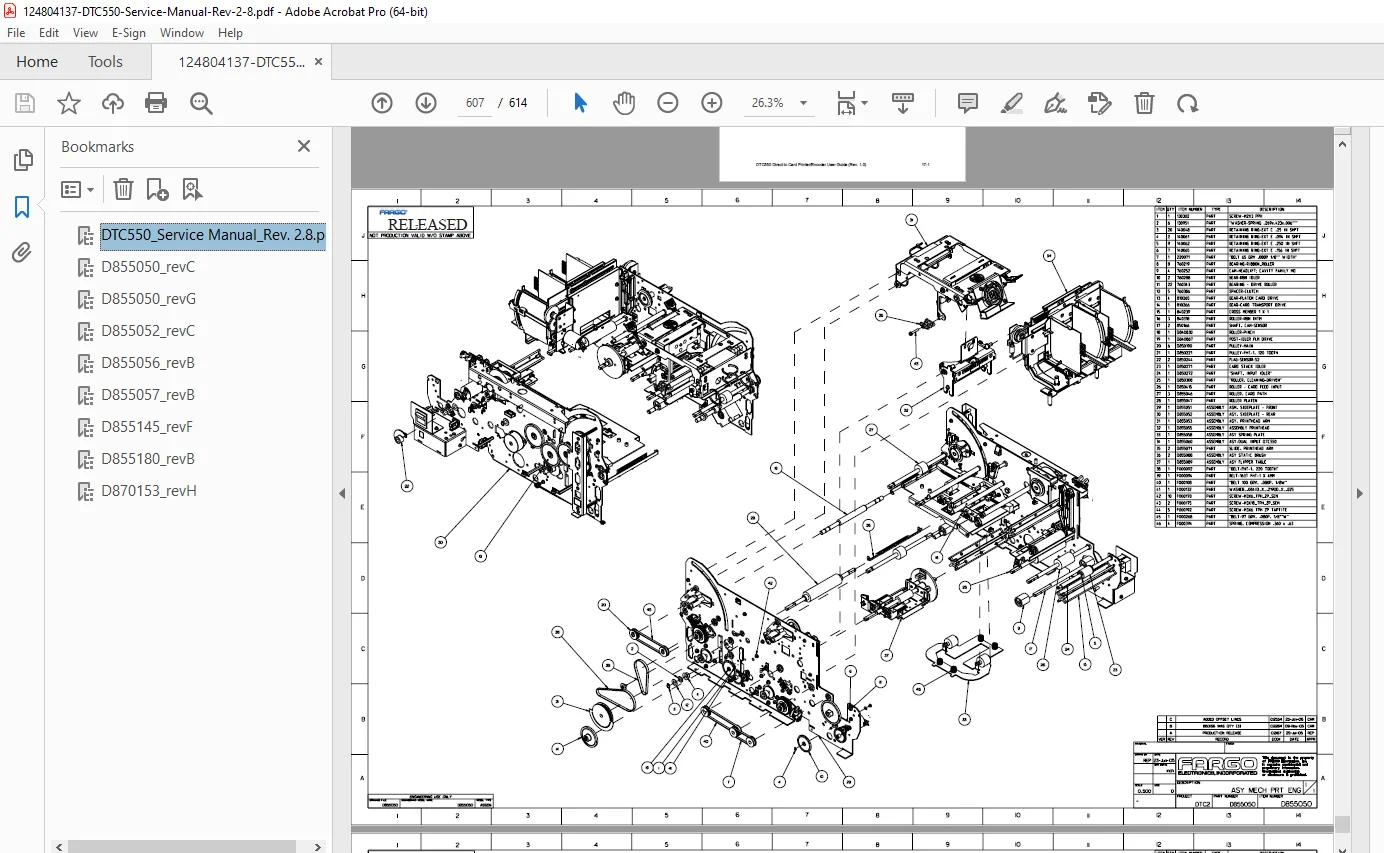Open the page fit options dropdown
The image size is (1384, 853).
[x=852, y=103]
